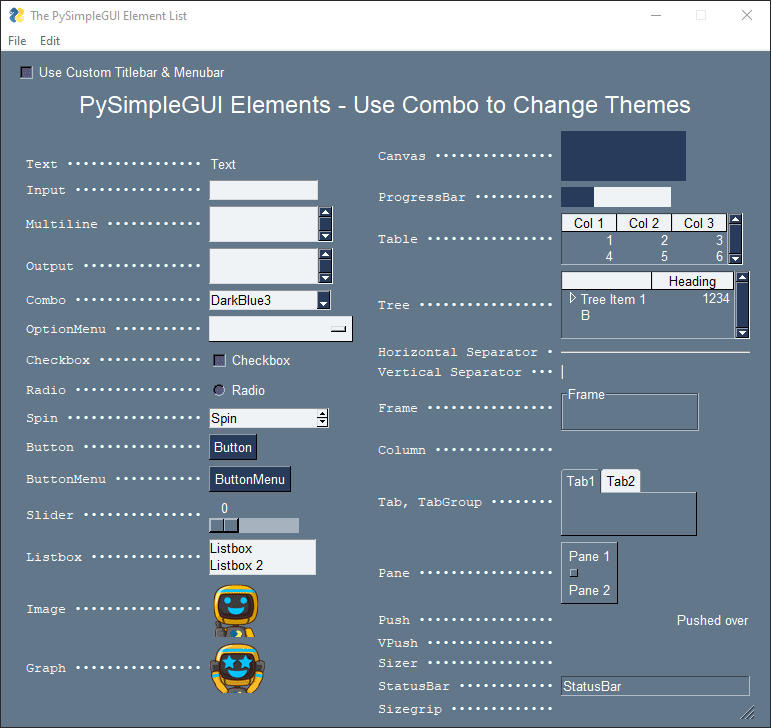Click the Output scrollbar up arrow

(325, 254)
